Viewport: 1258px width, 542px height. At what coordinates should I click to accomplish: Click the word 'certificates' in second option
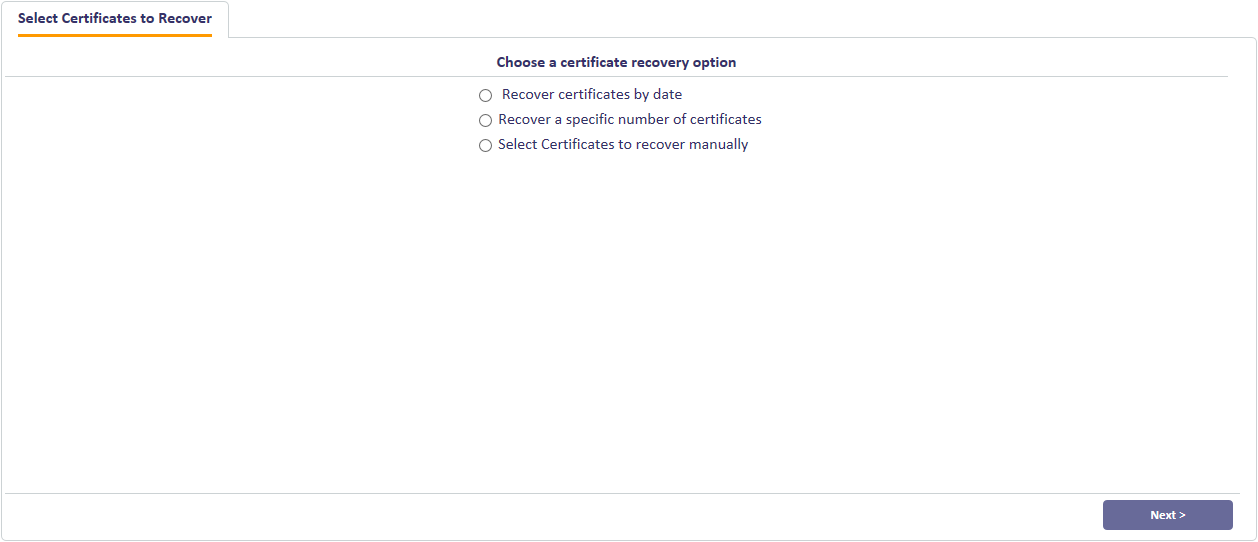(x=726, y=119)
